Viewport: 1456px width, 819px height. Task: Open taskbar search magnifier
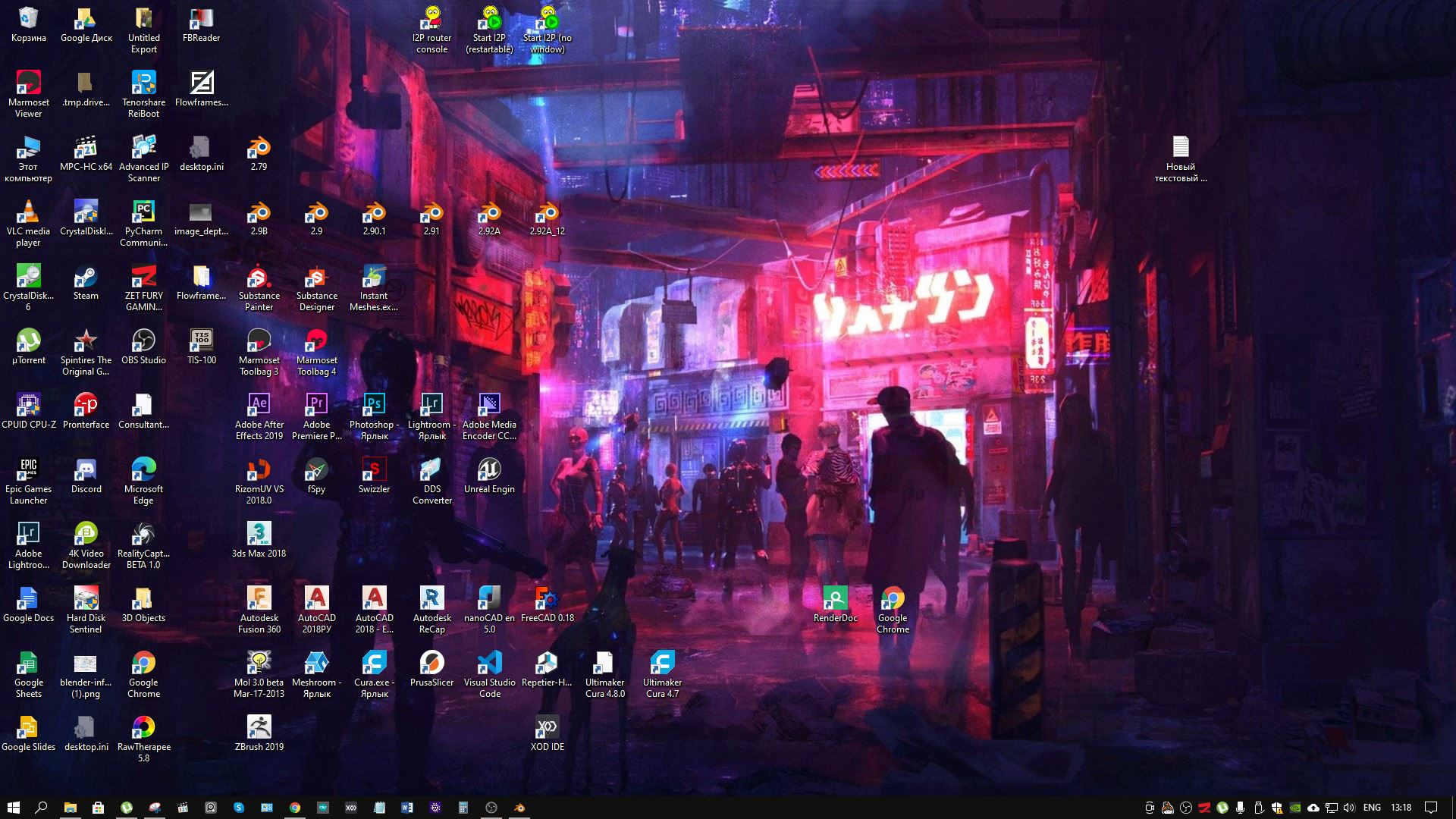[x=42, y=808]
